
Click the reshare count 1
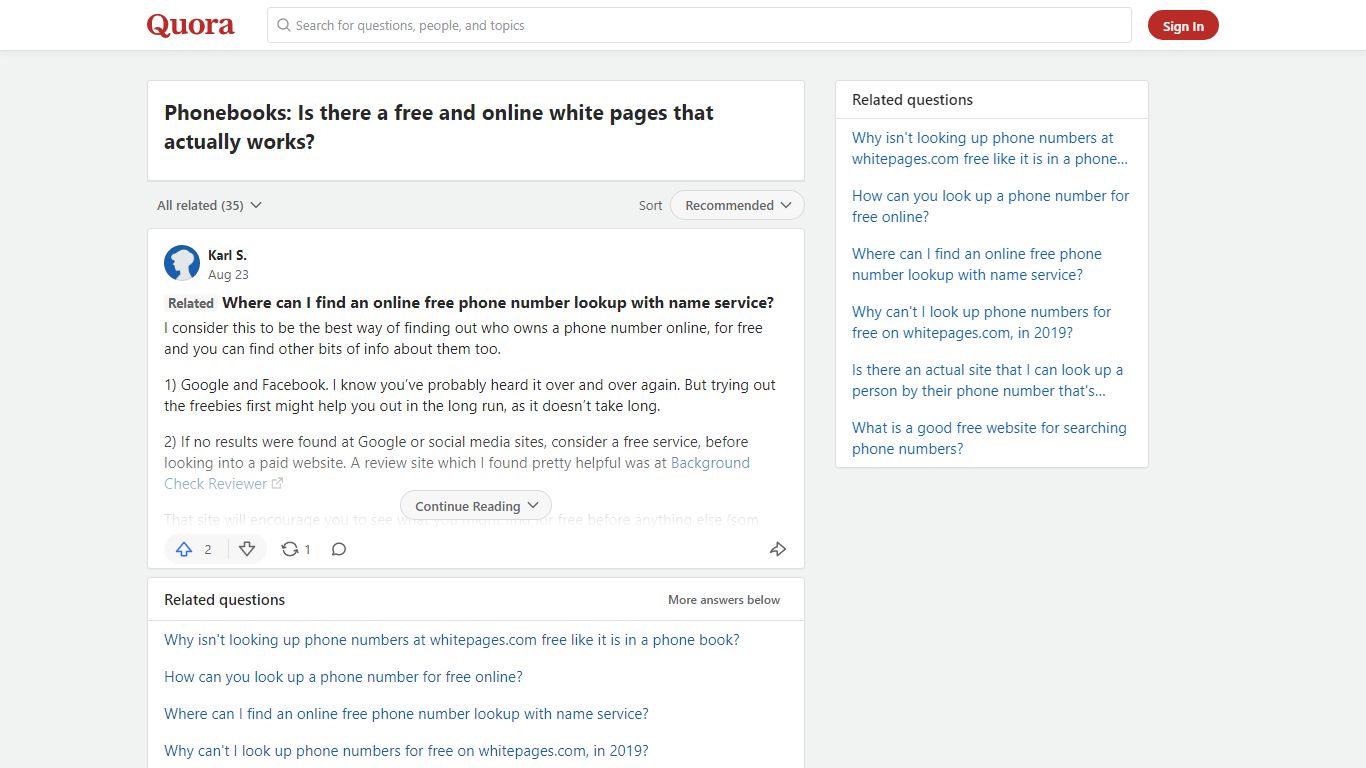307,549
